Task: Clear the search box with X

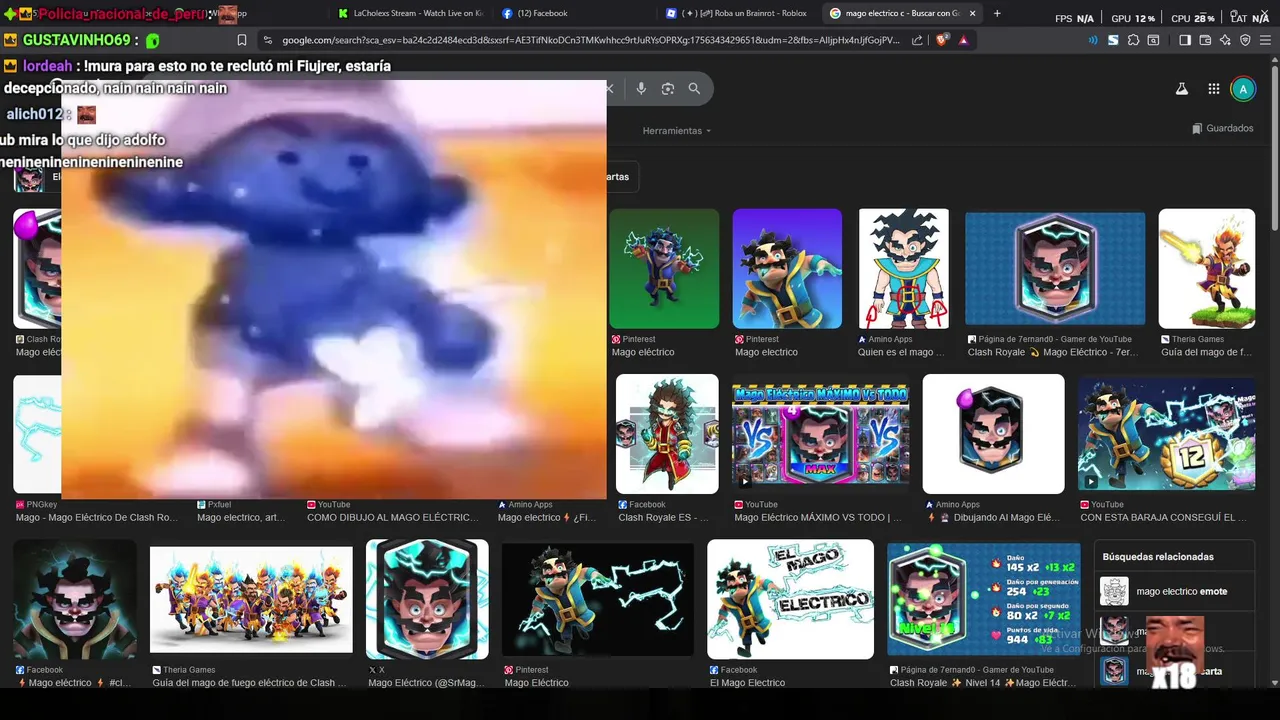Action: tap(609, 88)
